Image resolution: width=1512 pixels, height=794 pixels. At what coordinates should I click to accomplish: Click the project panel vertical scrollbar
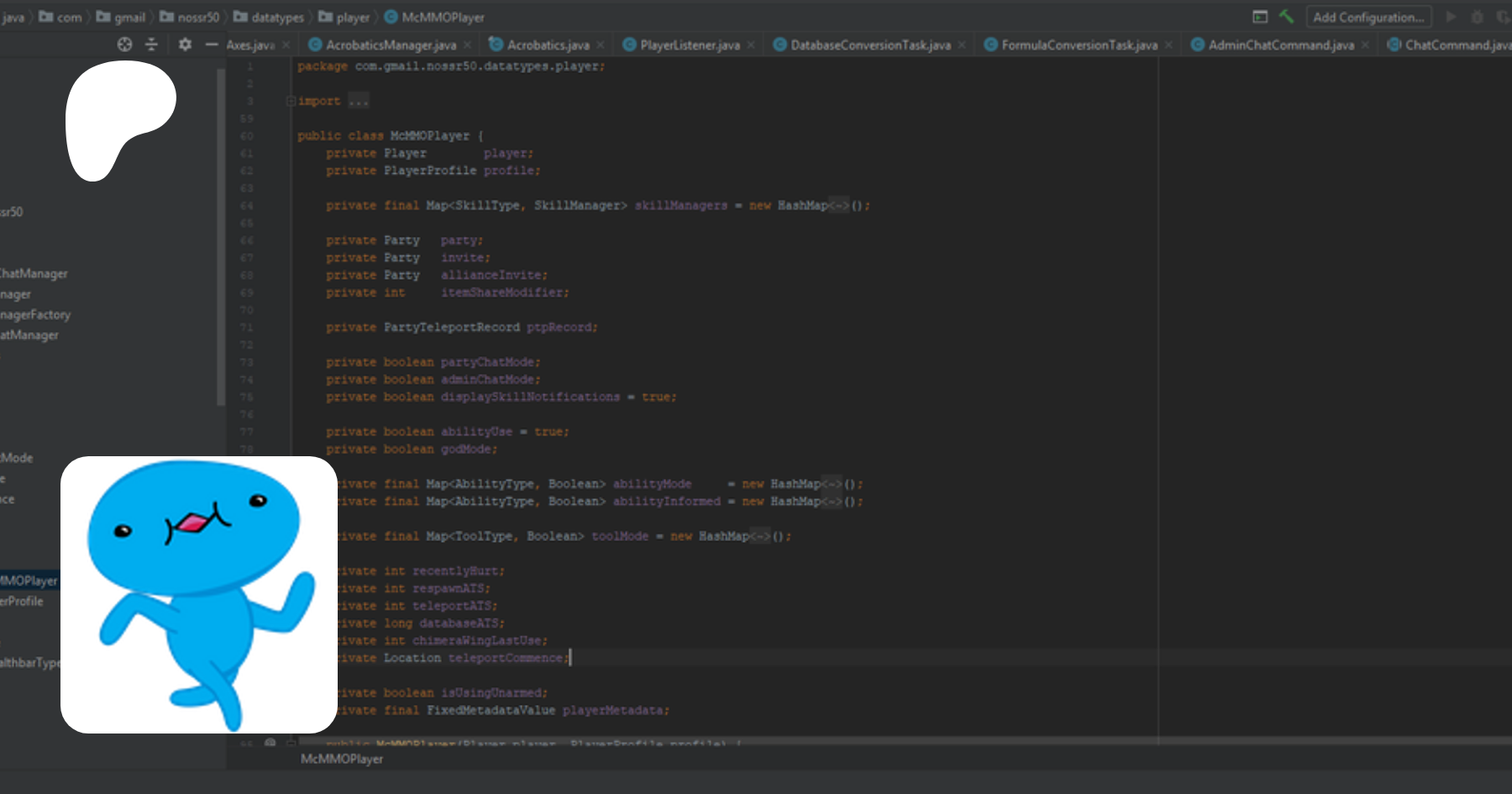point(221,235)
